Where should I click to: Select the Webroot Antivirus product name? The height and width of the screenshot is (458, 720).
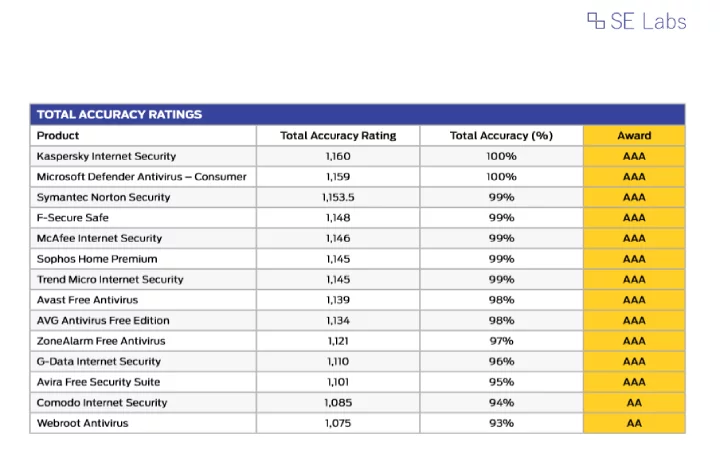[83, 423]
